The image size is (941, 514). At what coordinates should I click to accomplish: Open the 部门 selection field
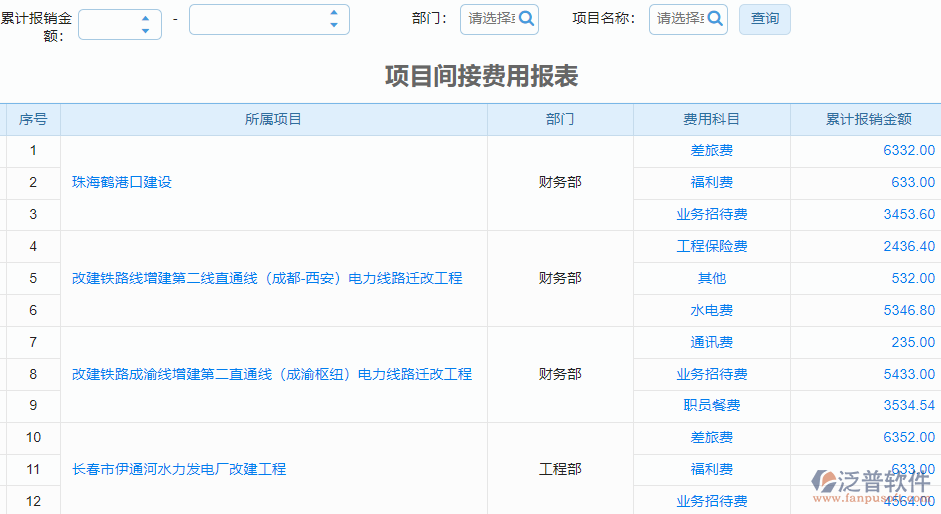coord(499,19)
